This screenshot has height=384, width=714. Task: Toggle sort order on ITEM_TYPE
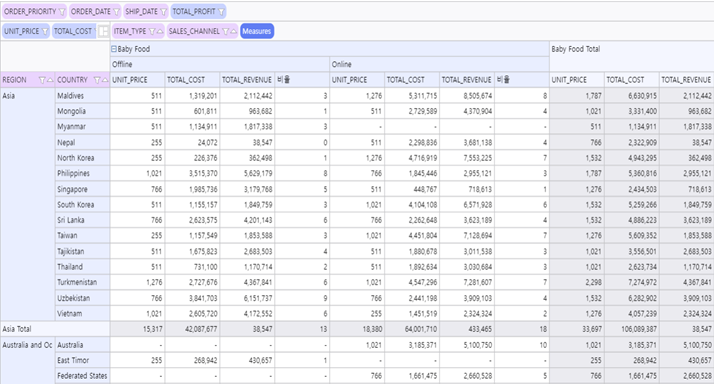pyautogui.click(x=159, y=31)
